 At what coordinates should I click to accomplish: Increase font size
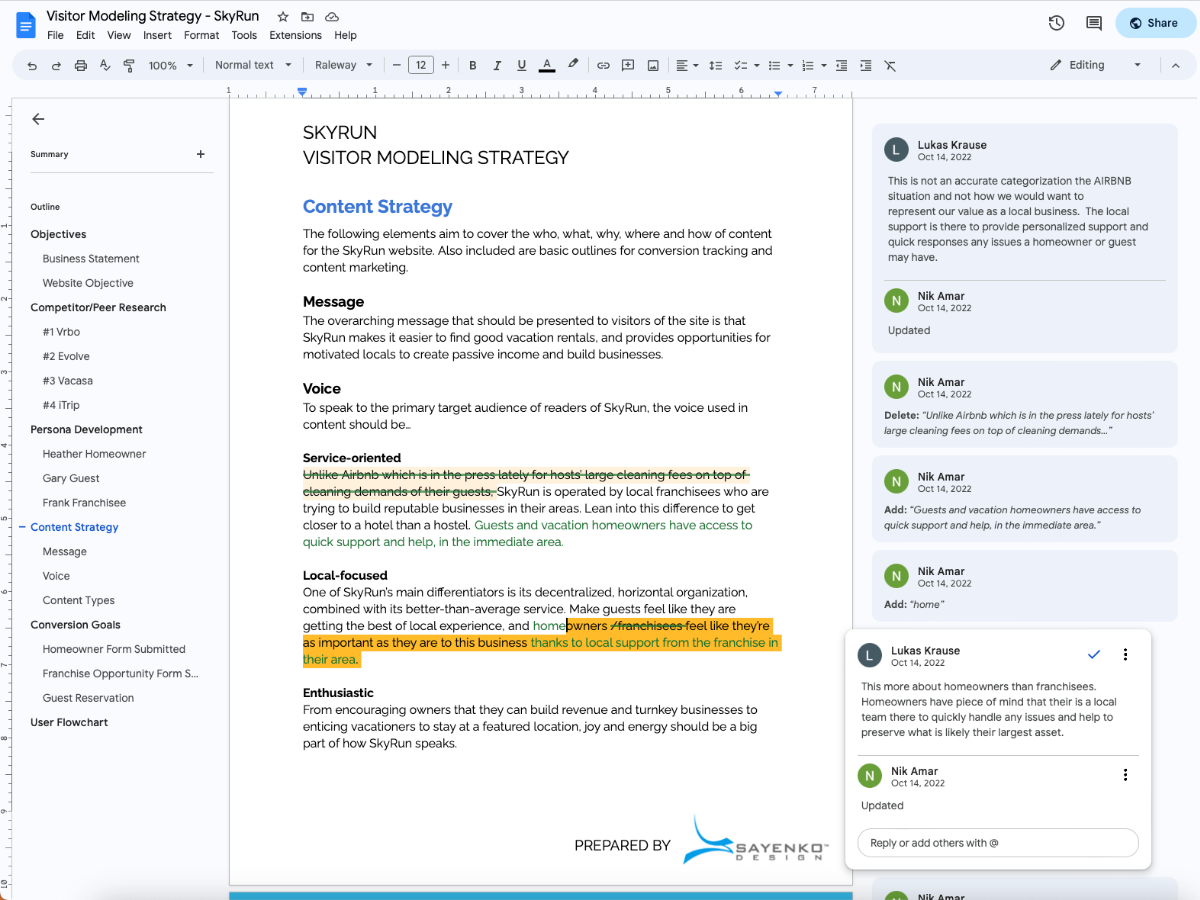[446, 65]
